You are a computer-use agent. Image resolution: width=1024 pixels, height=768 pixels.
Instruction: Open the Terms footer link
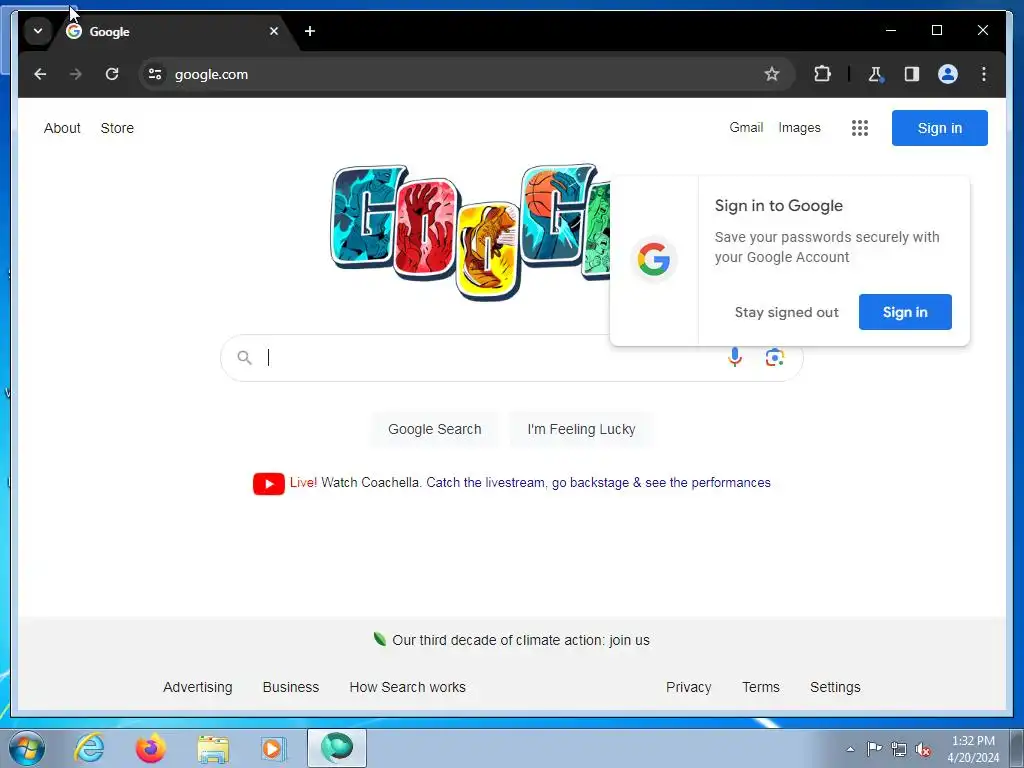(x=761, y=687)
